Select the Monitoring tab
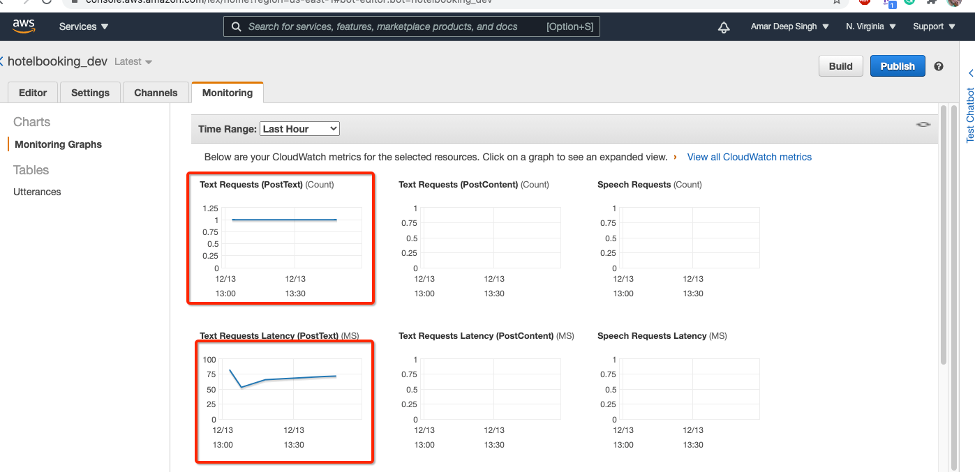 click(x=227, y=92)
